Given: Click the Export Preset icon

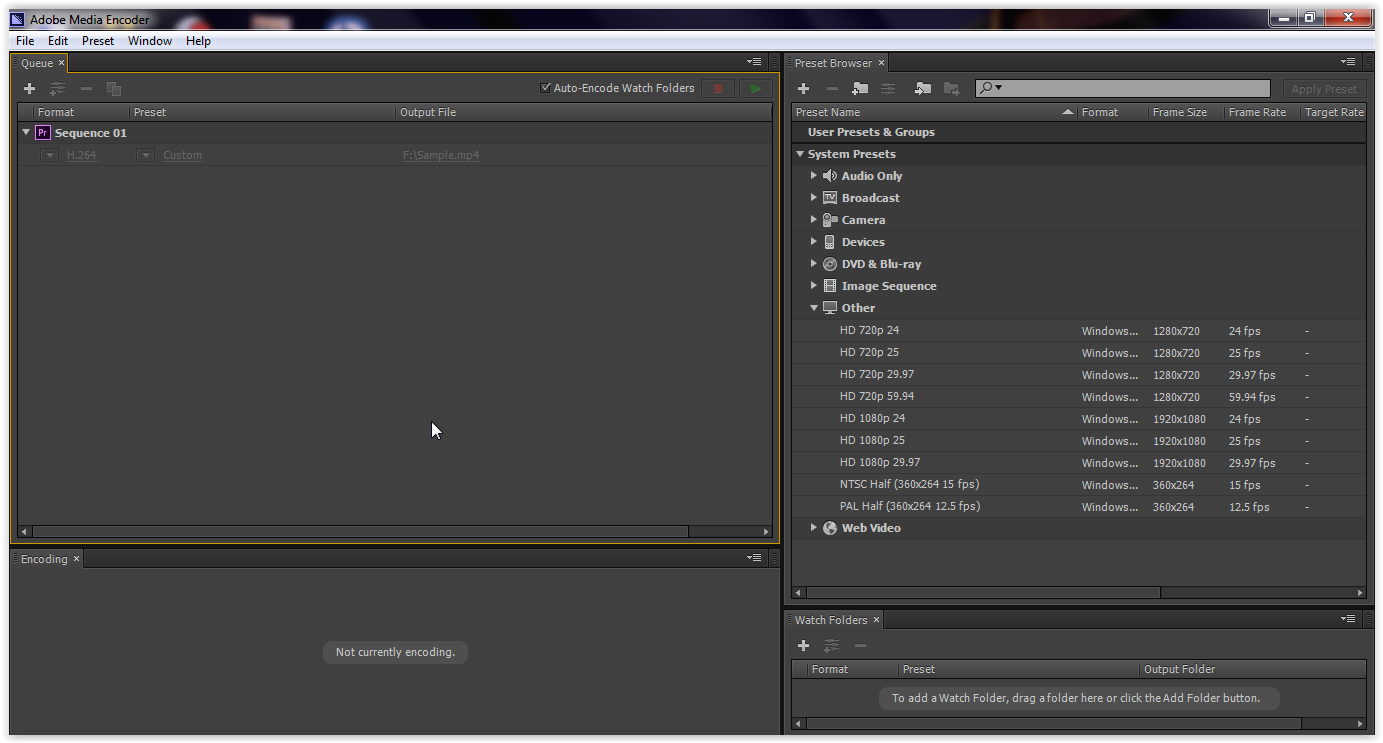Looking at the screenshot, I should click(951, 88).
